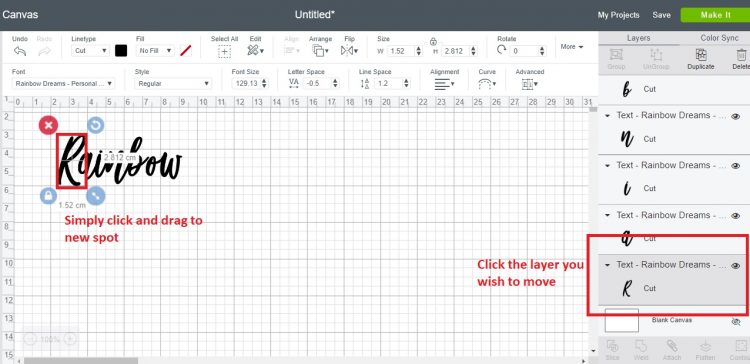This screenshot has height=364, width=750.
Task: Click the Letter Space VA icon
Action: (x=294, y=83)
